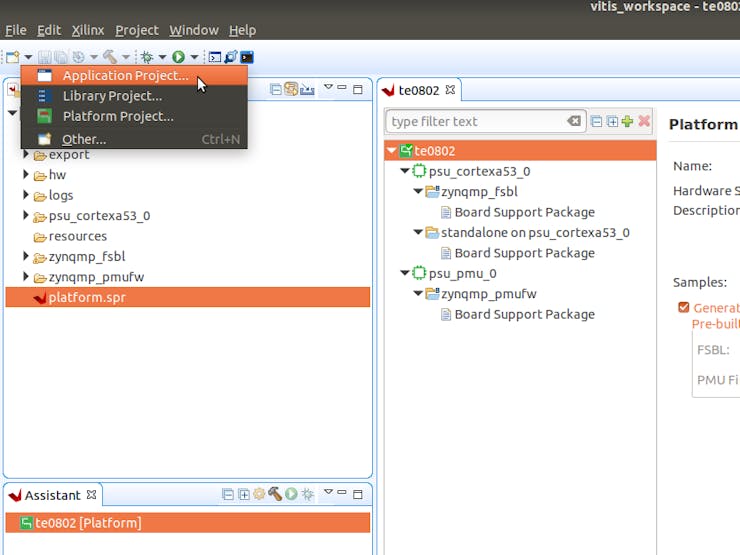Open the Help menu
This screenshot has width=740, height=555.
point(243,30)
